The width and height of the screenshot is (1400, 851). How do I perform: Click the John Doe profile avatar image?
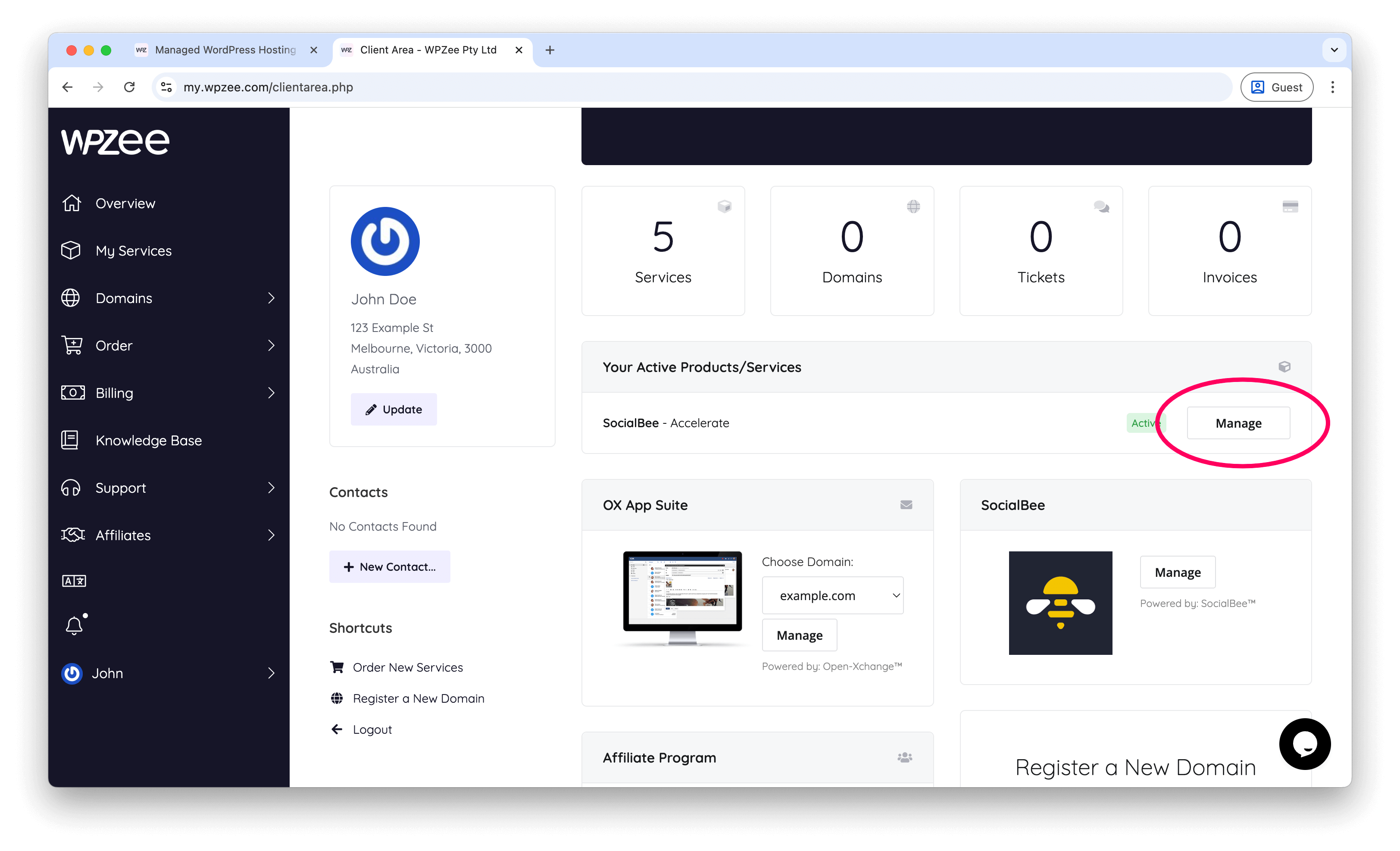[x=385, y=241]
